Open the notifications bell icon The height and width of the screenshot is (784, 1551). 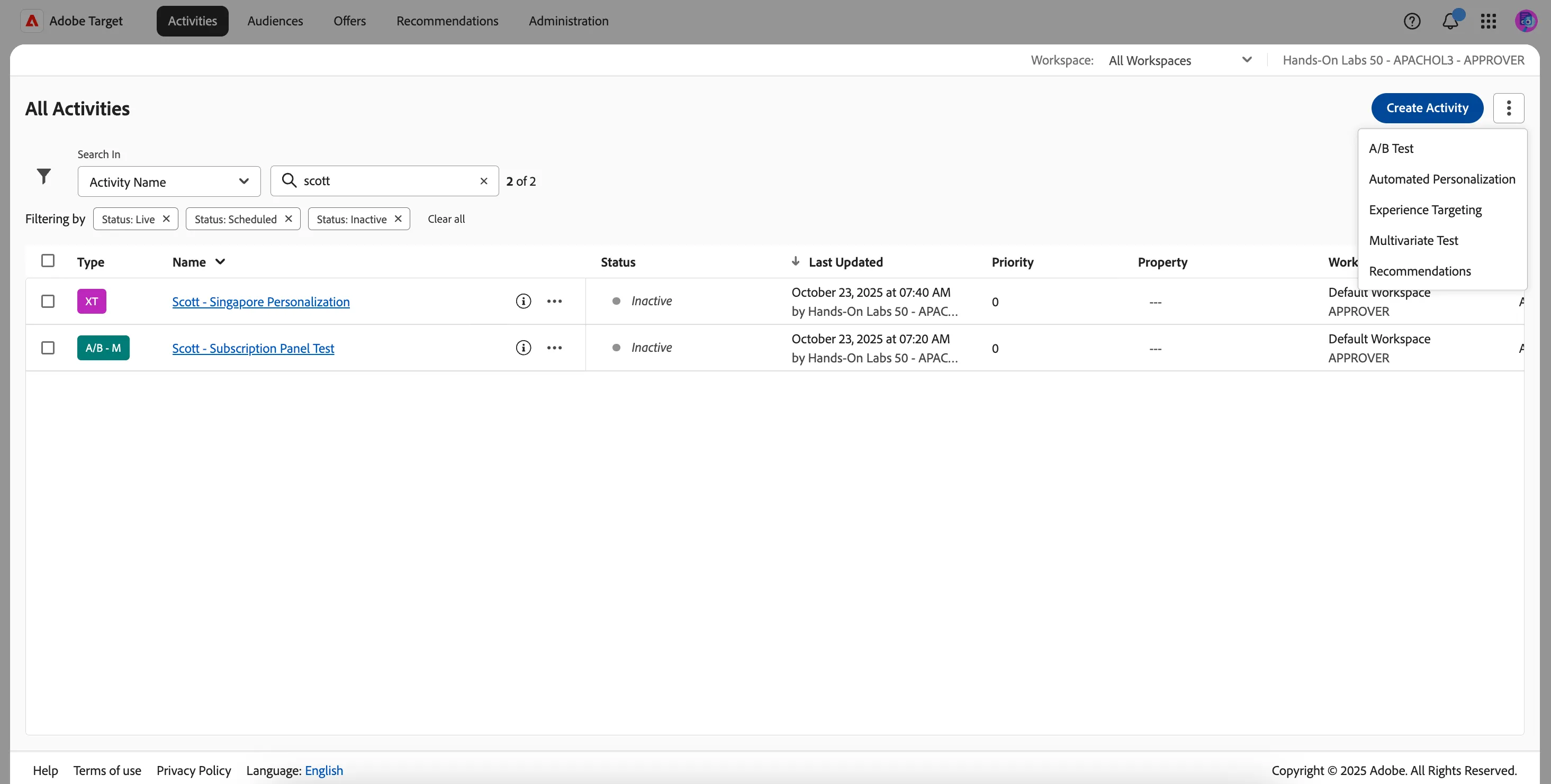pos(1450,21)
